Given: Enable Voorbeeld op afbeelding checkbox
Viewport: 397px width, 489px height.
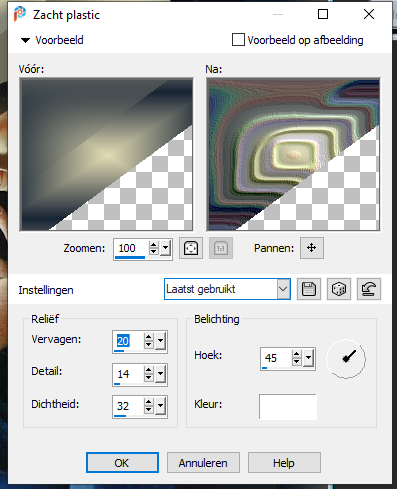Looking at the screenshot, I should click(x=238, y=40).
